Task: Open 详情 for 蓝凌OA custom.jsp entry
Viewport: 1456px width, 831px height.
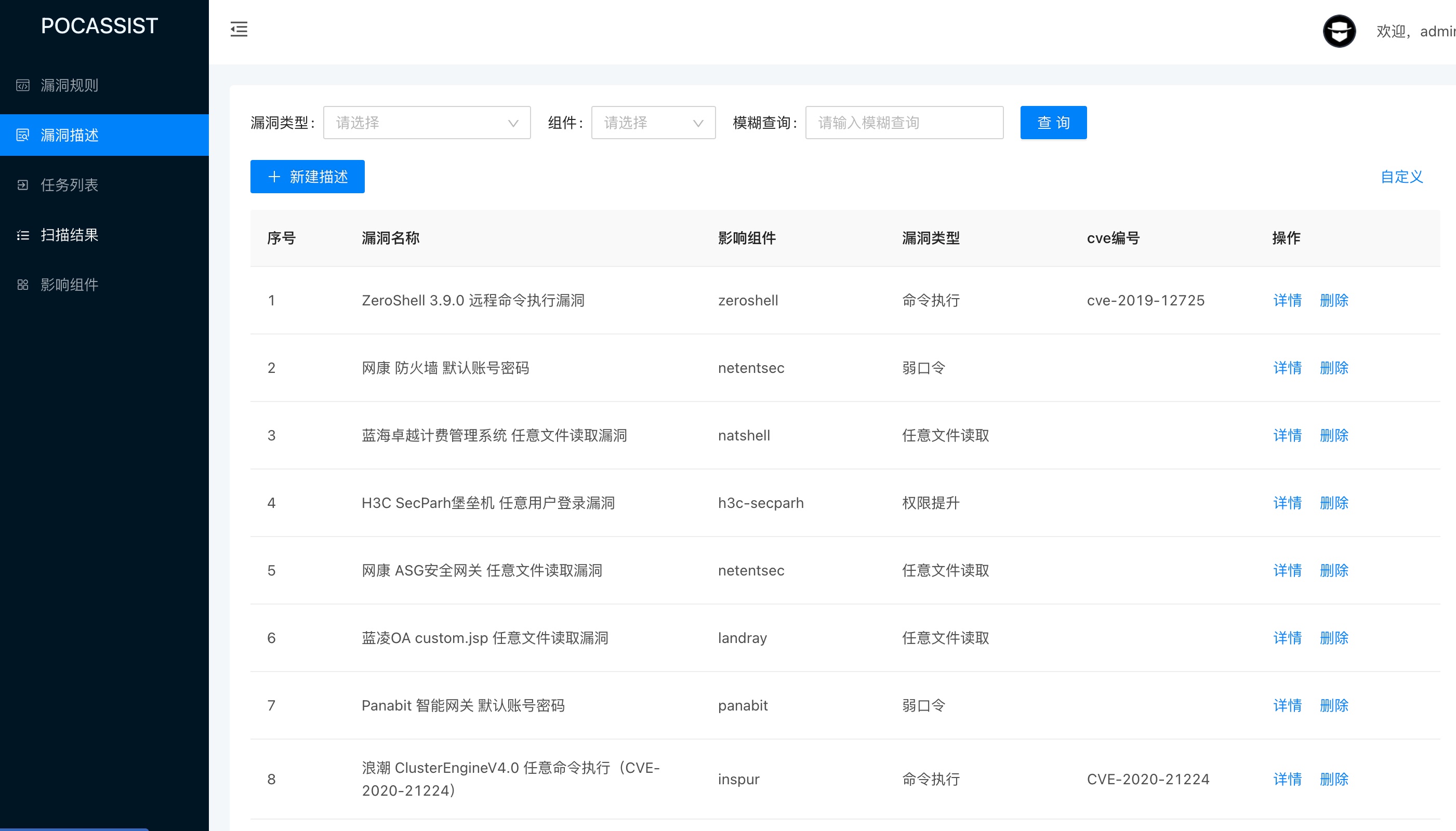Action: 1287,638
